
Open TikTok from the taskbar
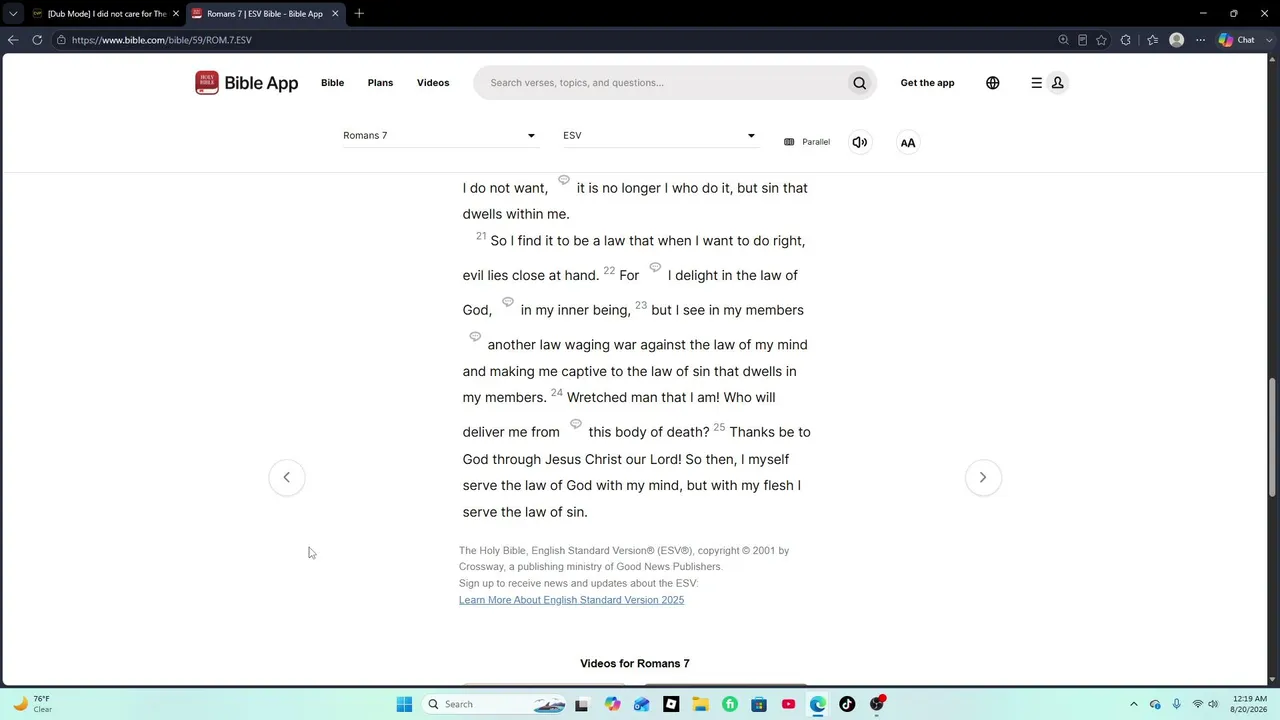point(847,704)
